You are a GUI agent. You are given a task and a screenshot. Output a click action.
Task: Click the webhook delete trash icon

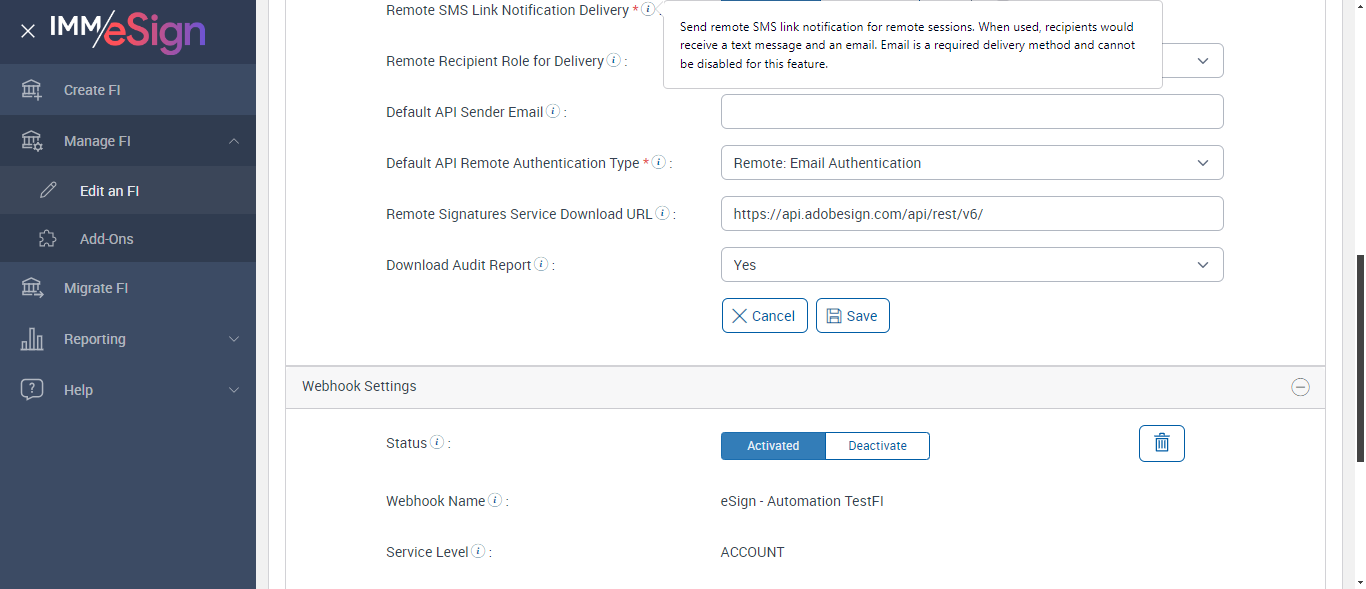pyautogui.click(x=1161, y=443)
